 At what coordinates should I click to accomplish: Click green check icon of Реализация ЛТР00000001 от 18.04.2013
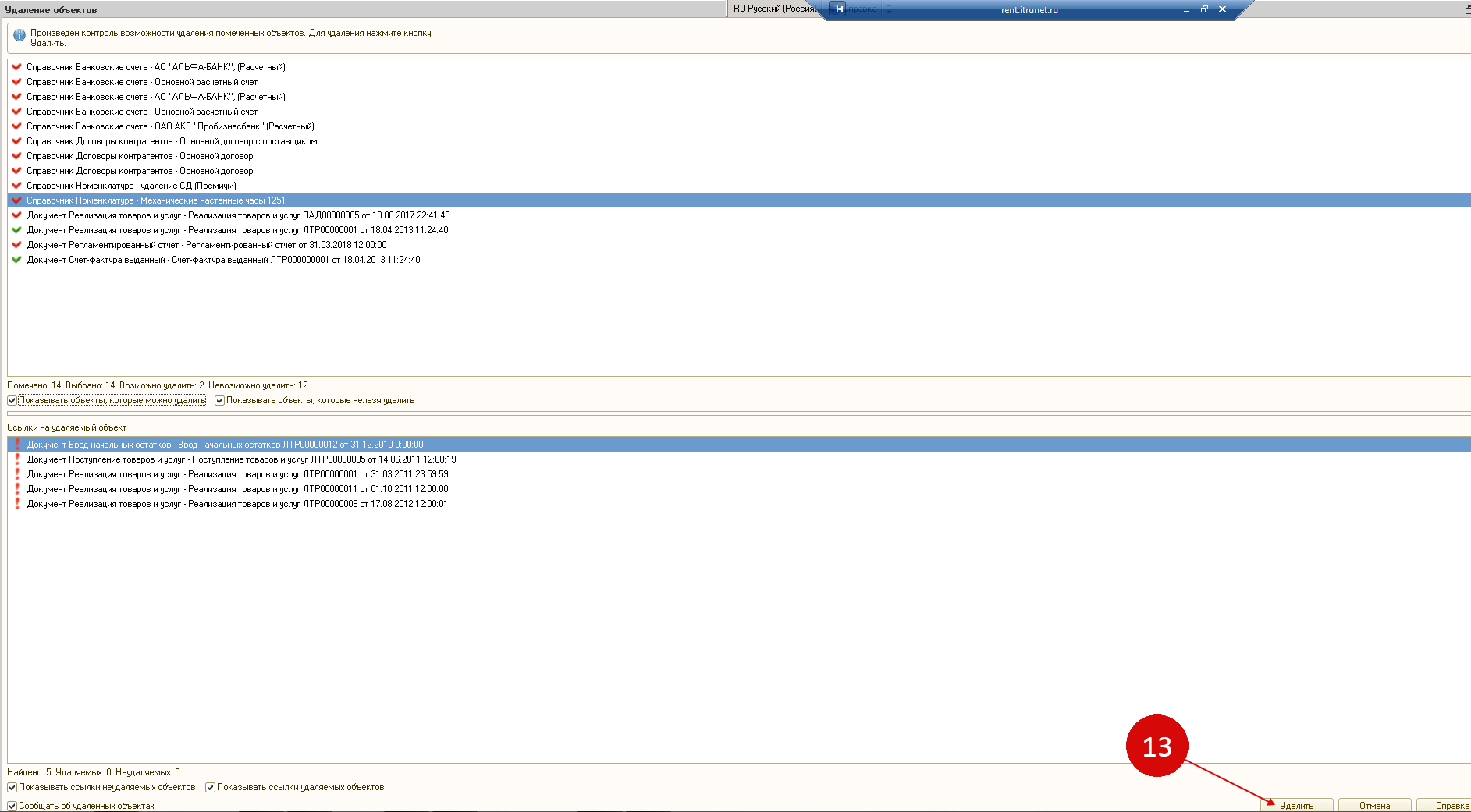click(16, 230)
